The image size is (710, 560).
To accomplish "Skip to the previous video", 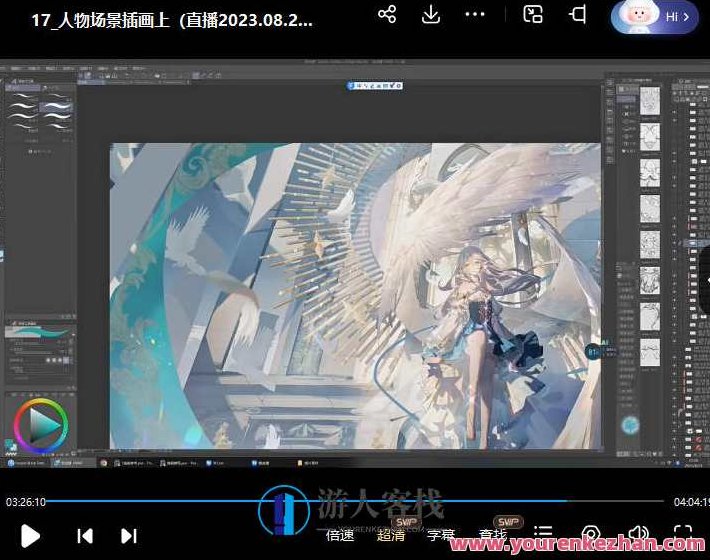I will pos(85,536).
